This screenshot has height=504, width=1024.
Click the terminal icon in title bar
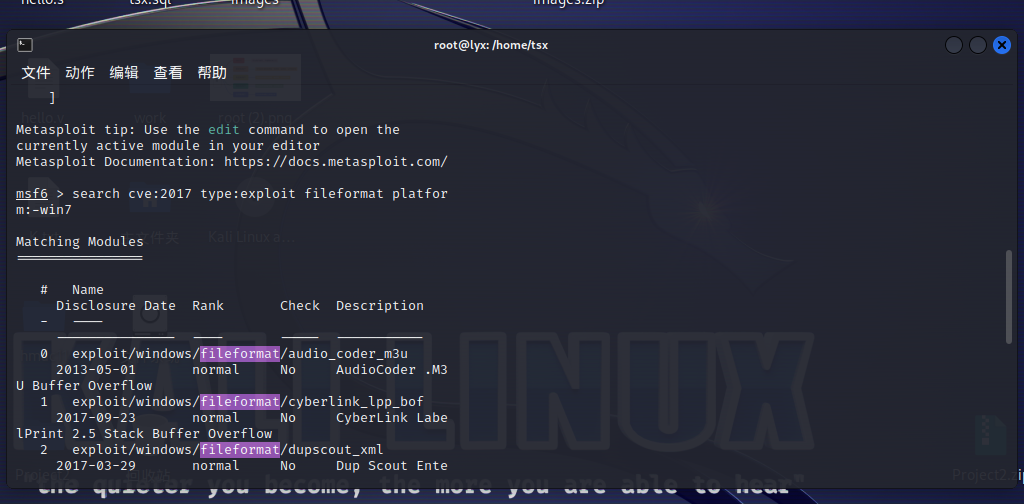(x=25, y=45)
